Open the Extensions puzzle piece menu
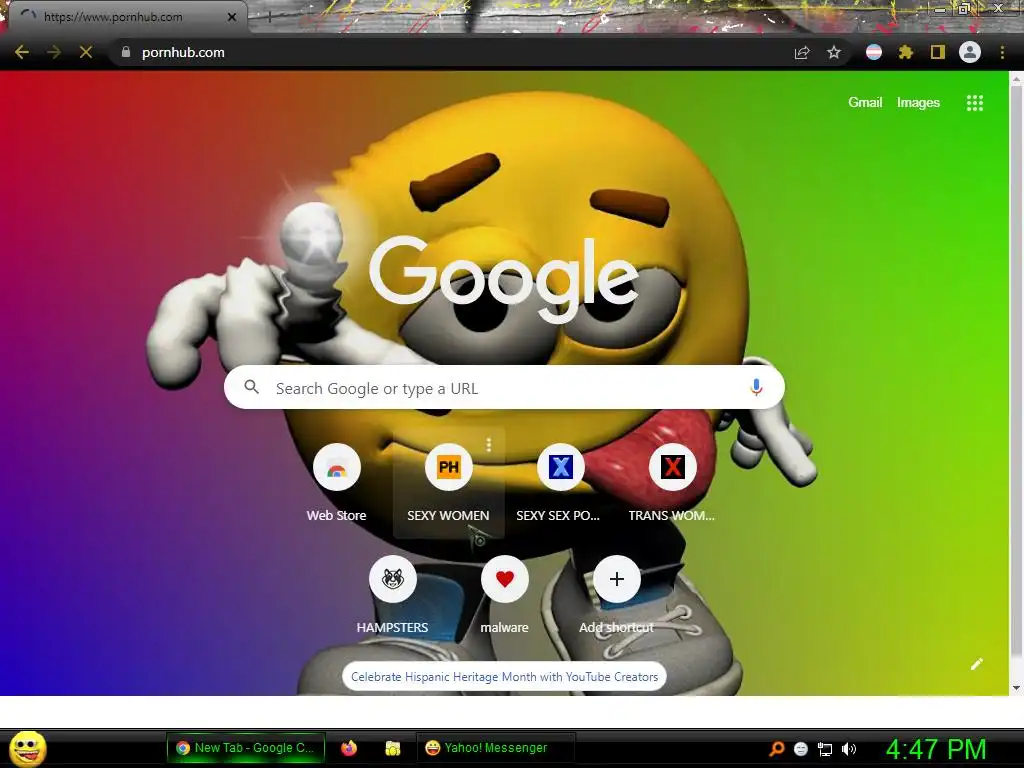 click(x=906, y=52)
